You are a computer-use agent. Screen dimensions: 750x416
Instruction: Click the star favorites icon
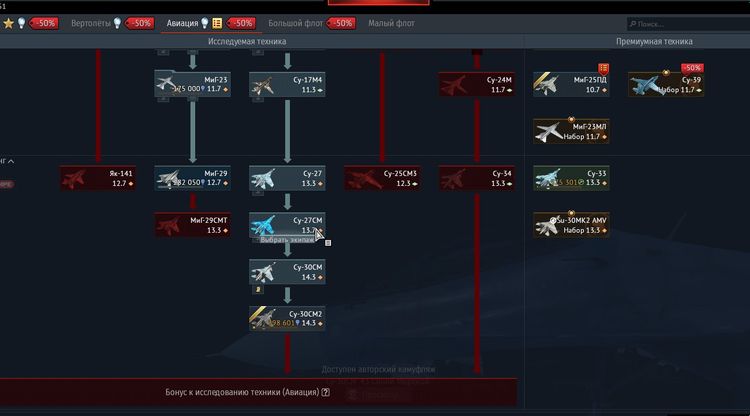(8, 23)
